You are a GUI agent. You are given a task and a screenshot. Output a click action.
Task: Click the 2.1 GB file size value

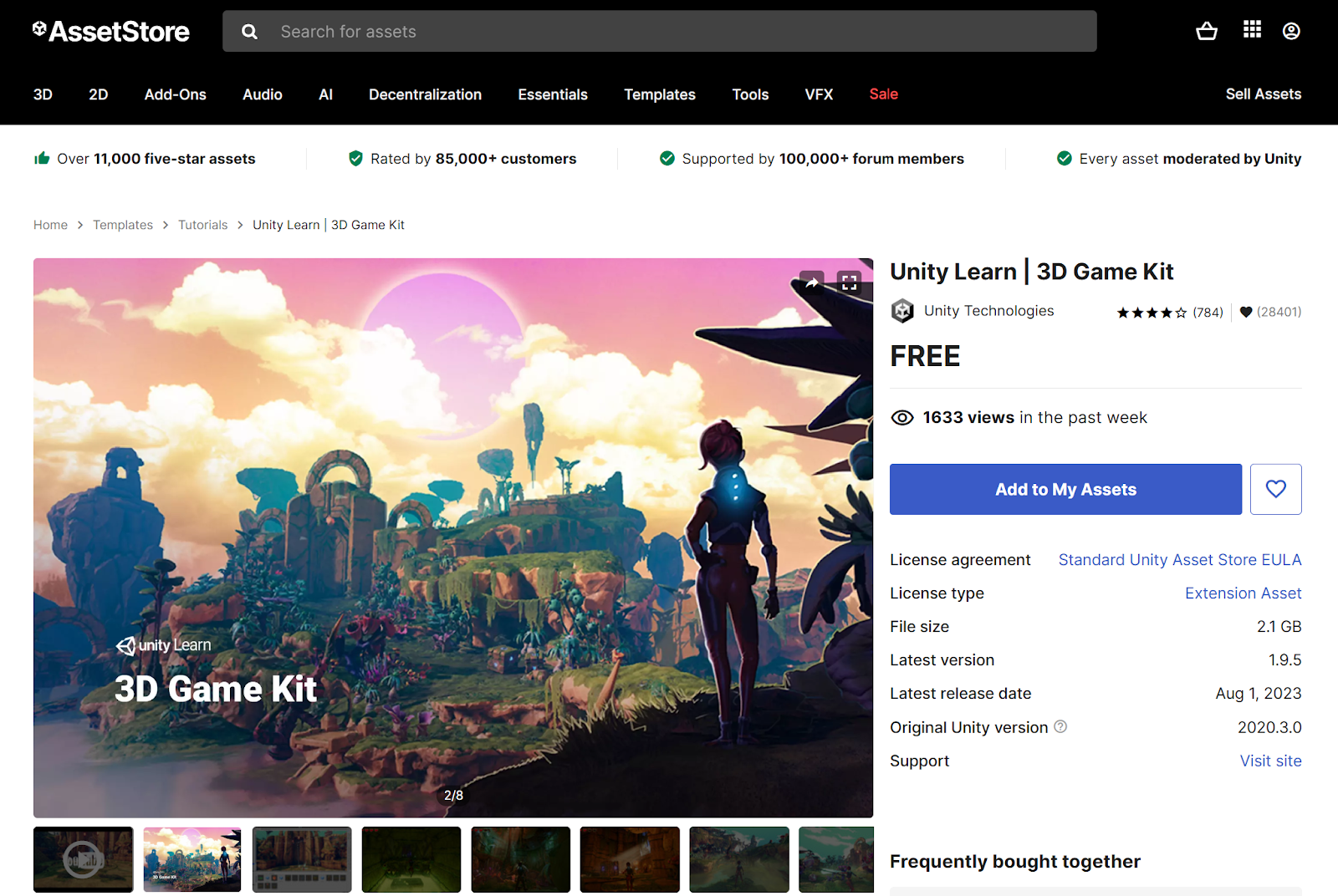tap(1279, 627)
